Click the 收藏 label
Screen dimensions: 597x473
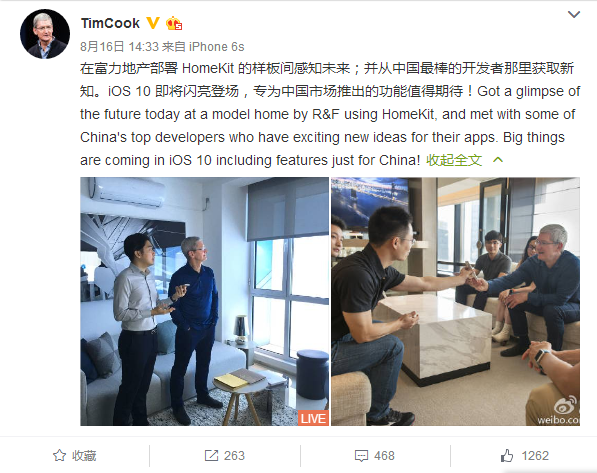click(x=84, y=455)
